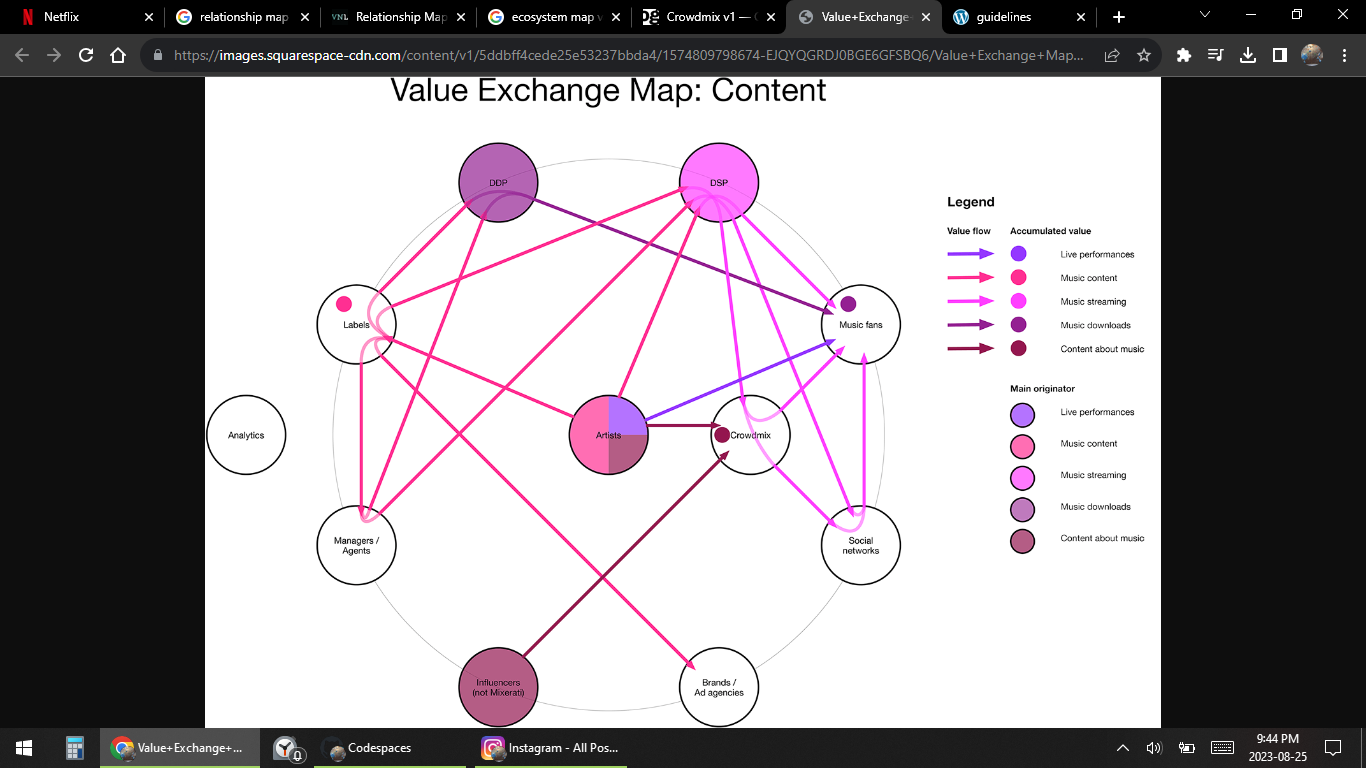
Task: Open the 'Instagram - All Pos...' taskbar window
Action: click(550, 748)
